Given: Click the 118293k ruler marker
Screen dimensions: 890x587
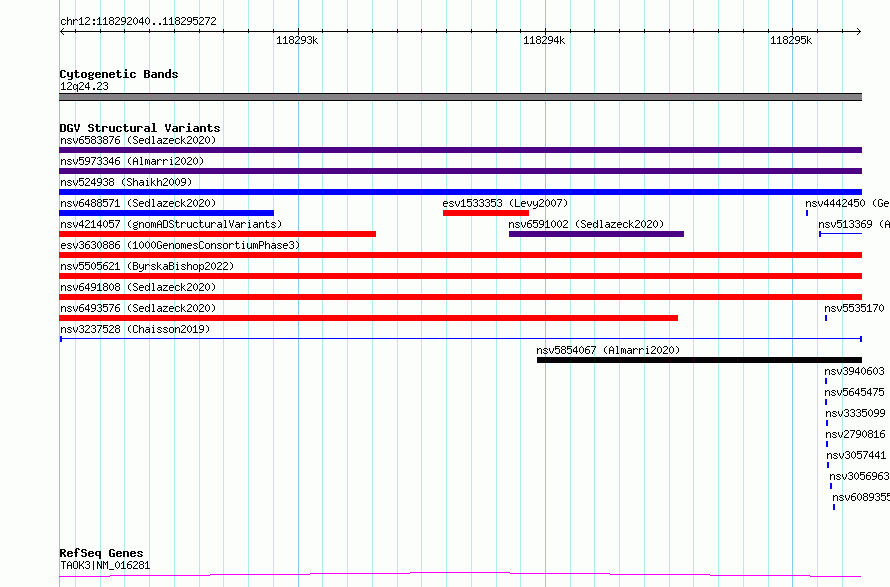Looking at the screenshot, I should coord(297,40).
